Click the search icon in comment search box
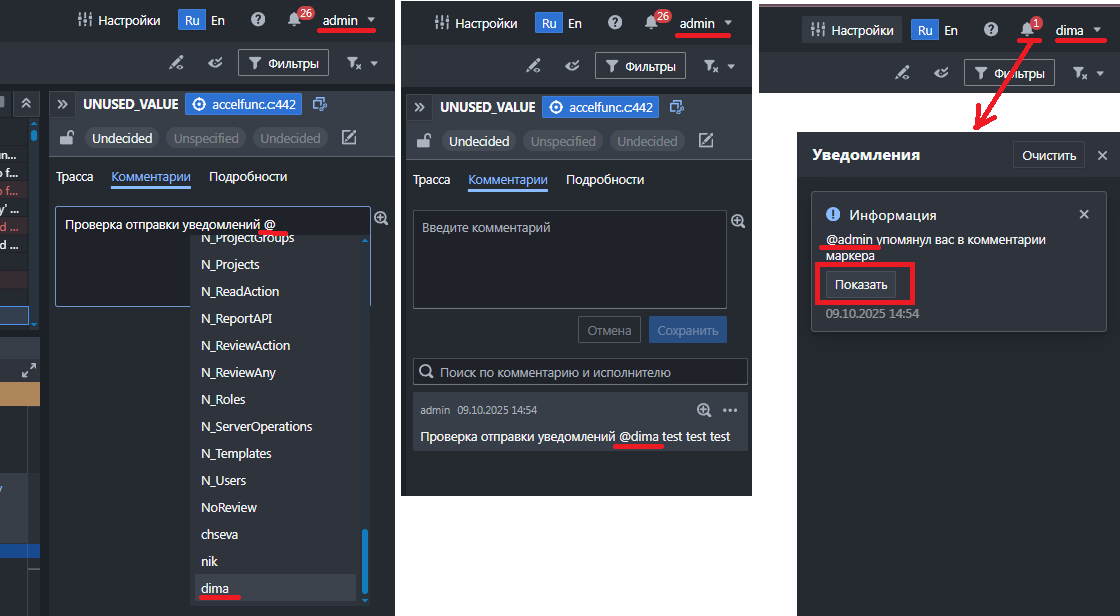This screenshot has width=1120, height=616. pyautogui.click(x=427, y=372)
